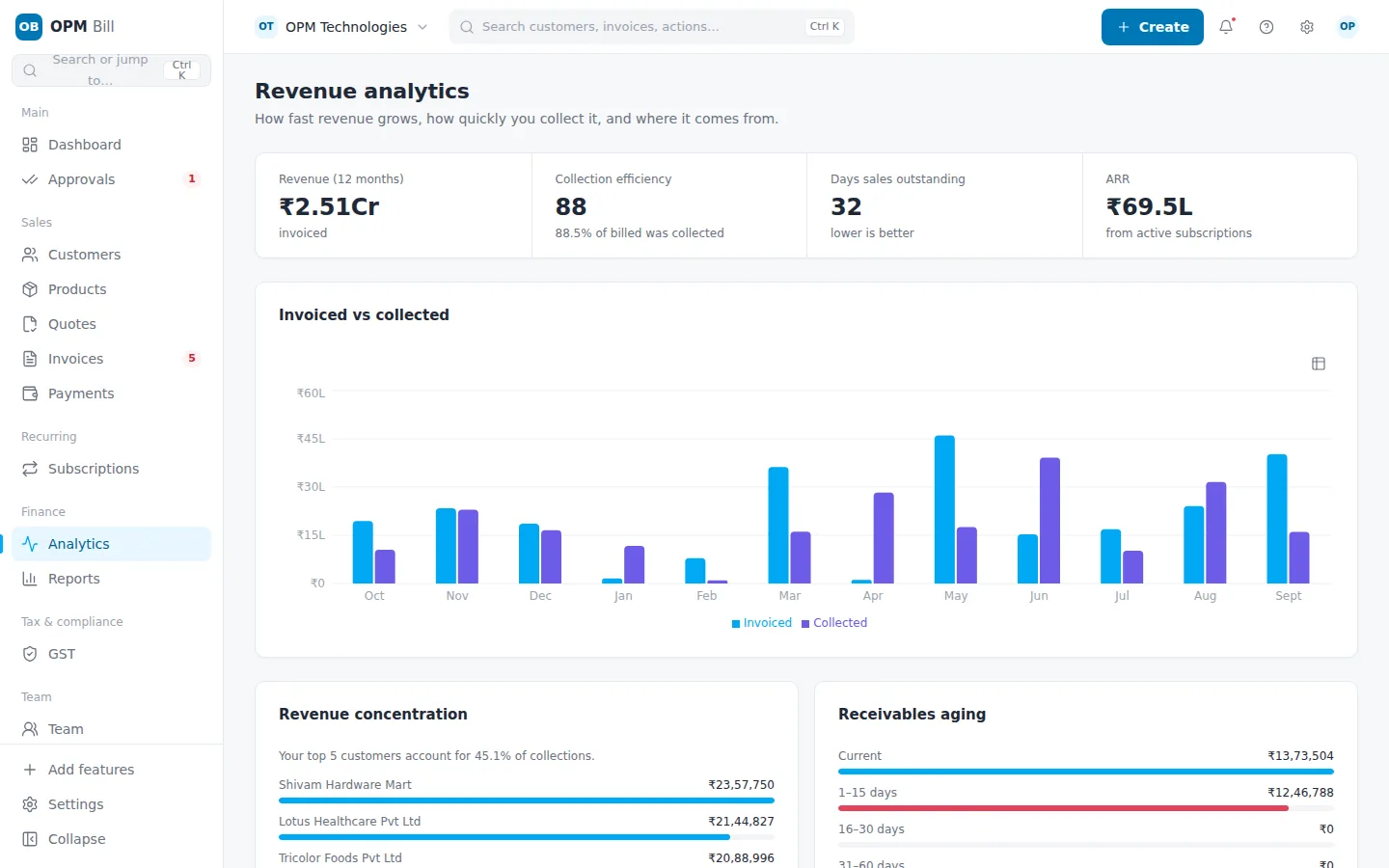
Task: Open the GST compliance page
Action: point(111,654)
